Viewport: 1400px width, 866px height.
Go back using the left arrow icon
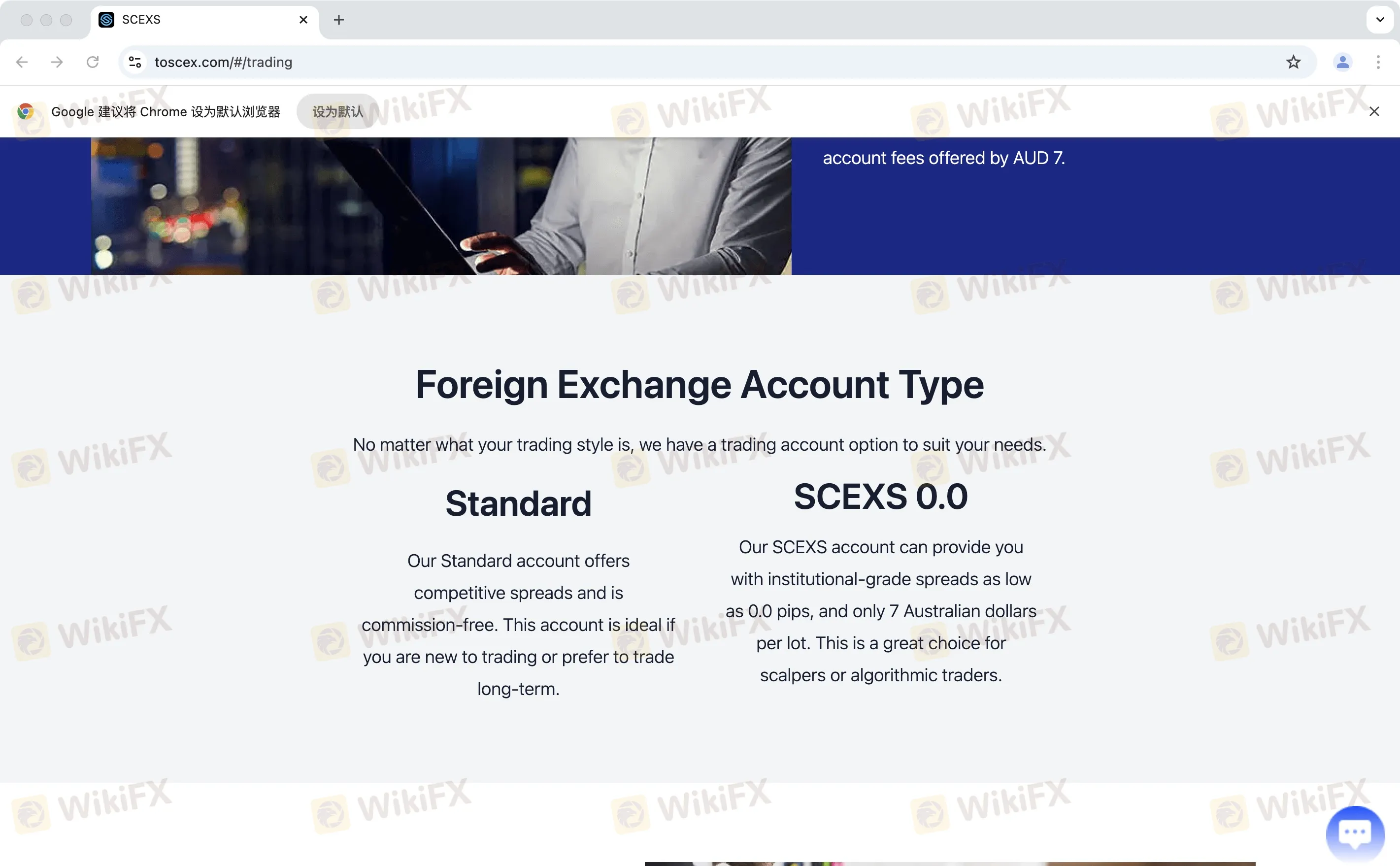[x=22, y=62]
